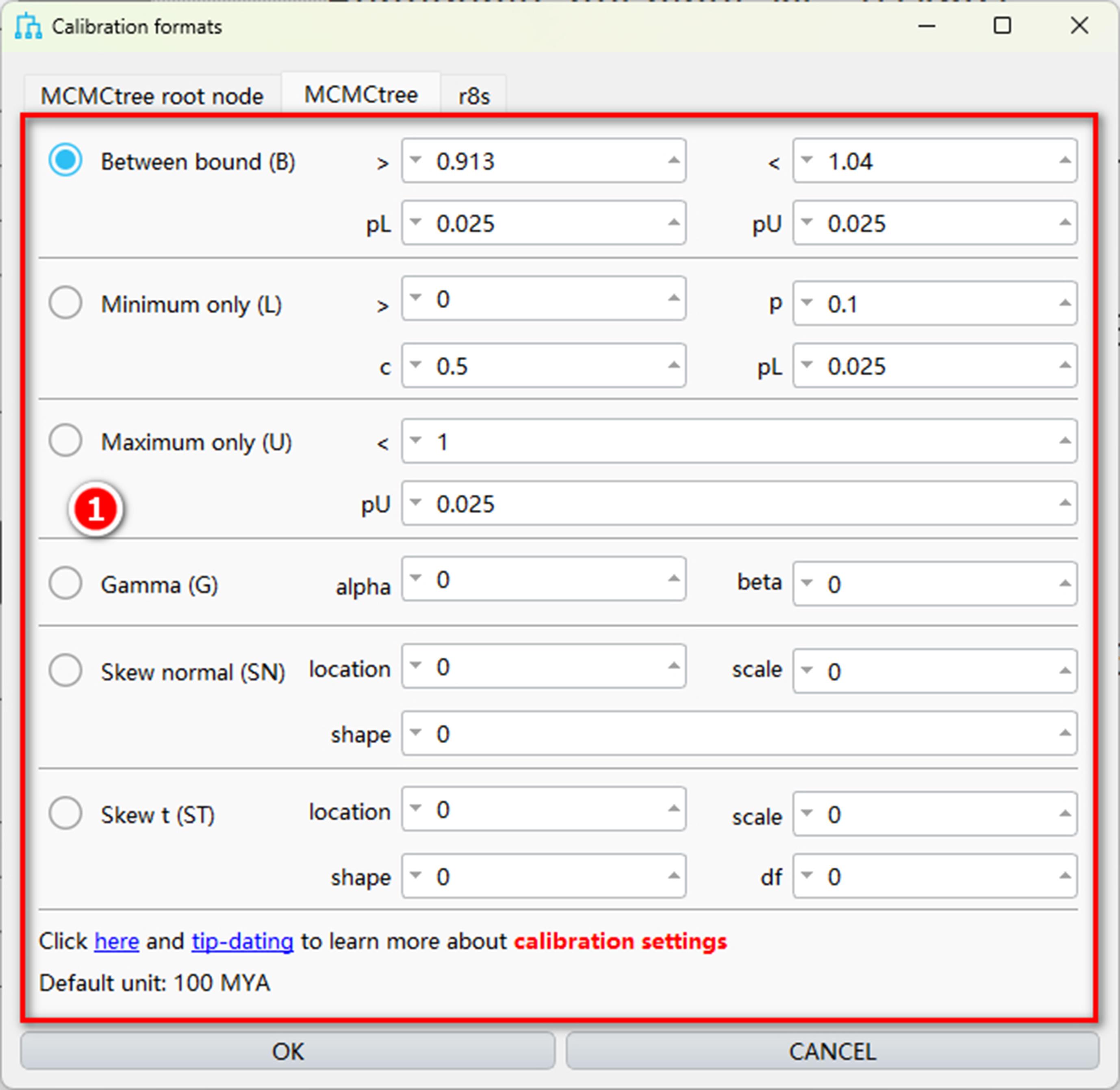Image resolution: width=1120 pixels, height=1090 pixels.
Task: Decrease the Skew normal shape value
Action: (416, 732)
